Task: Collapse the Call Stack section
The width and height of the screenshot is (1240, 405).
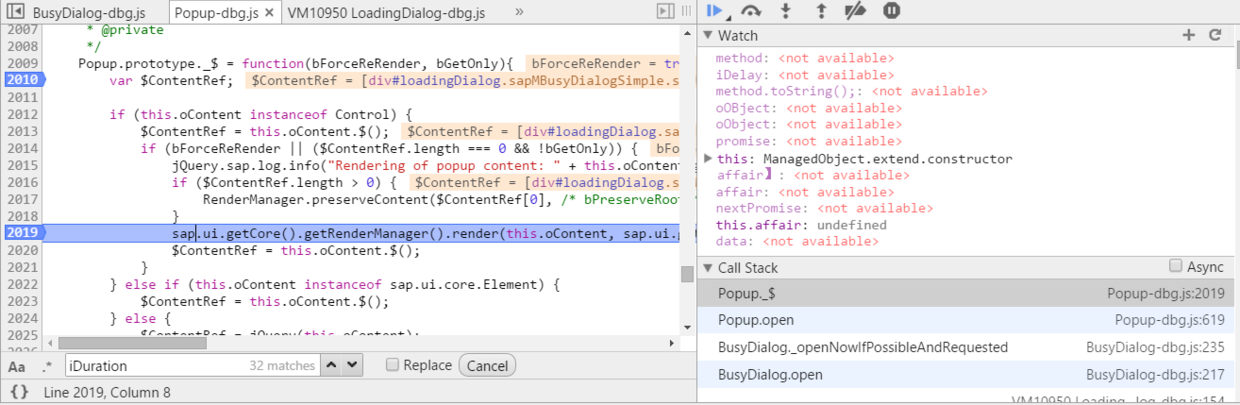Action: (707, 268)
